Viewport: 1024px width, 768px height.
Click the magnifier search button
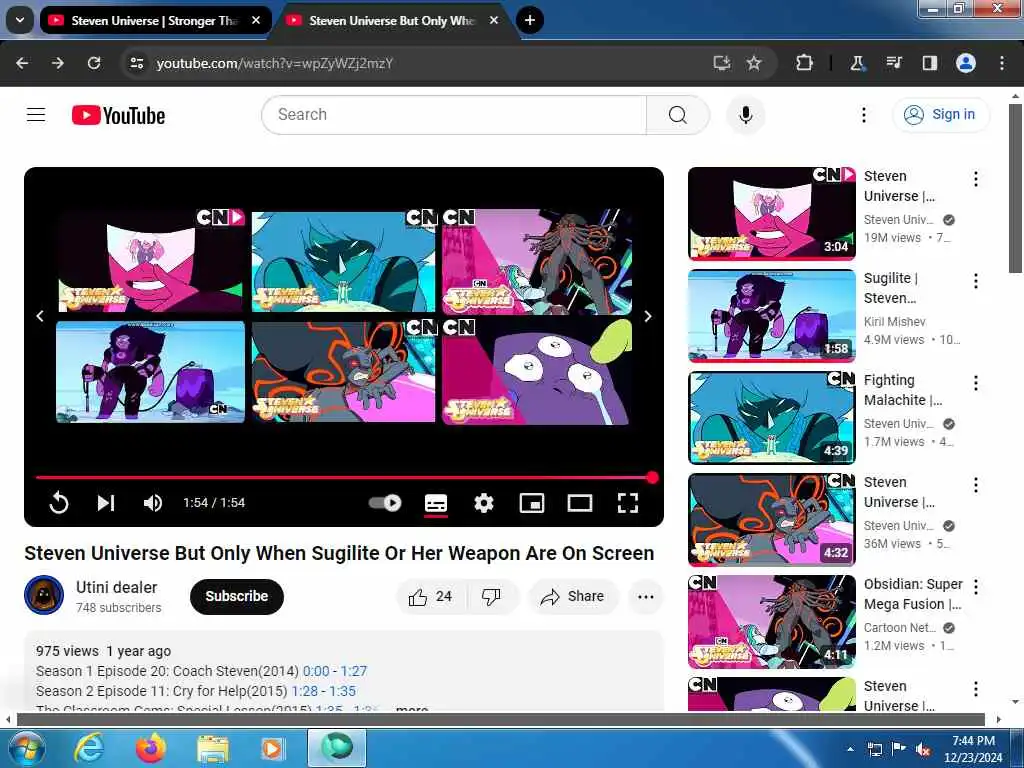[678, 115]
